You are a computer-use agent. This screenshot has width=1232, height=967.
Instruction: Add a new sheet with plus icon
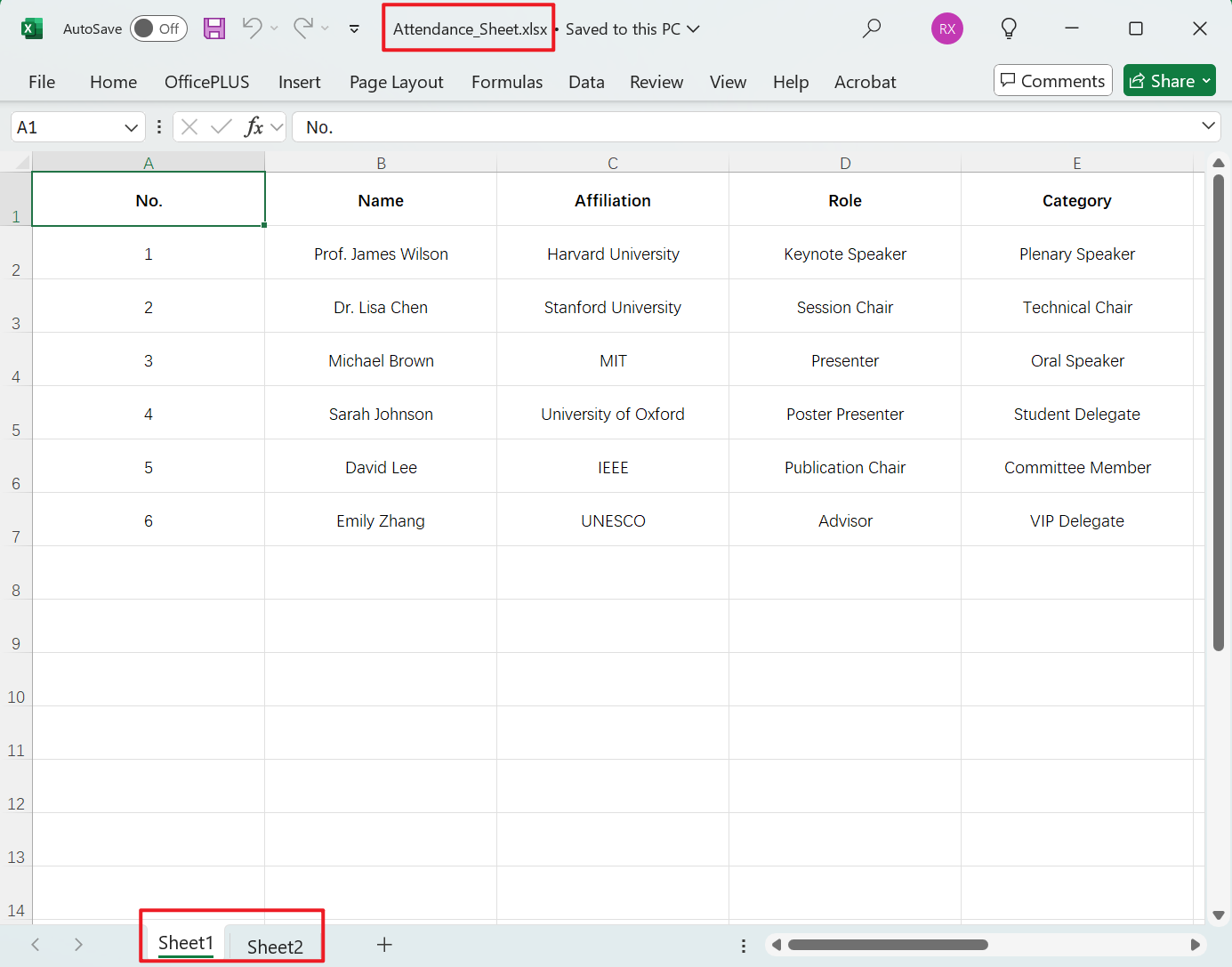[384, 945]
